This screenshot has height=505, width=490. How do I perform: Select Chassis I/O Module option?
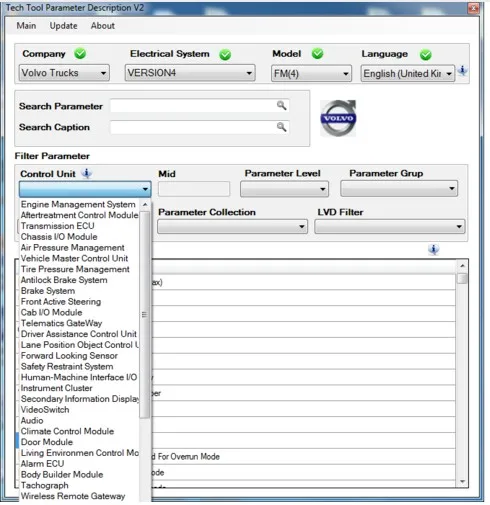(x=79, y=237)
